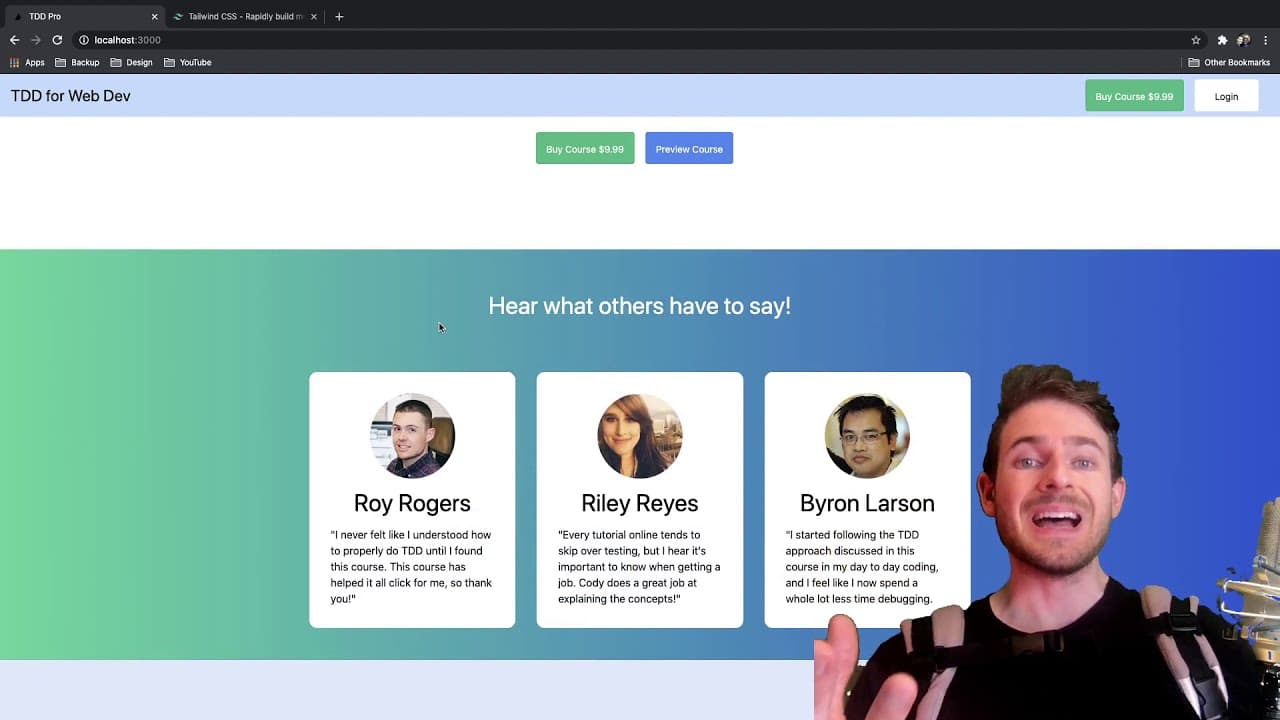Bookmark this page with the star icon
This screenshot has height=720, width=1280.
[1196, 40]
